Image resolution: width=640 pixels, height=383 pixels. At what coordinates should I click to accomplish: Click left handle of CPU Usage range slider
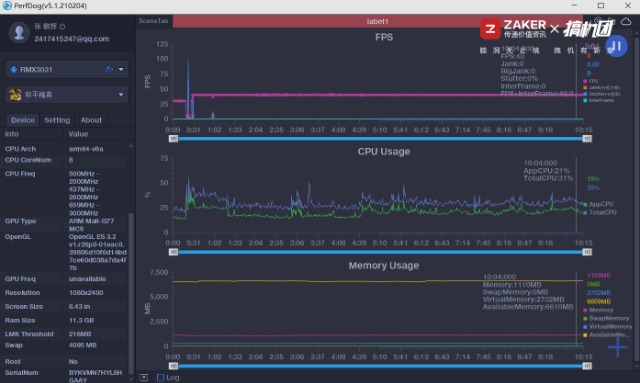[x=173, y=252]
